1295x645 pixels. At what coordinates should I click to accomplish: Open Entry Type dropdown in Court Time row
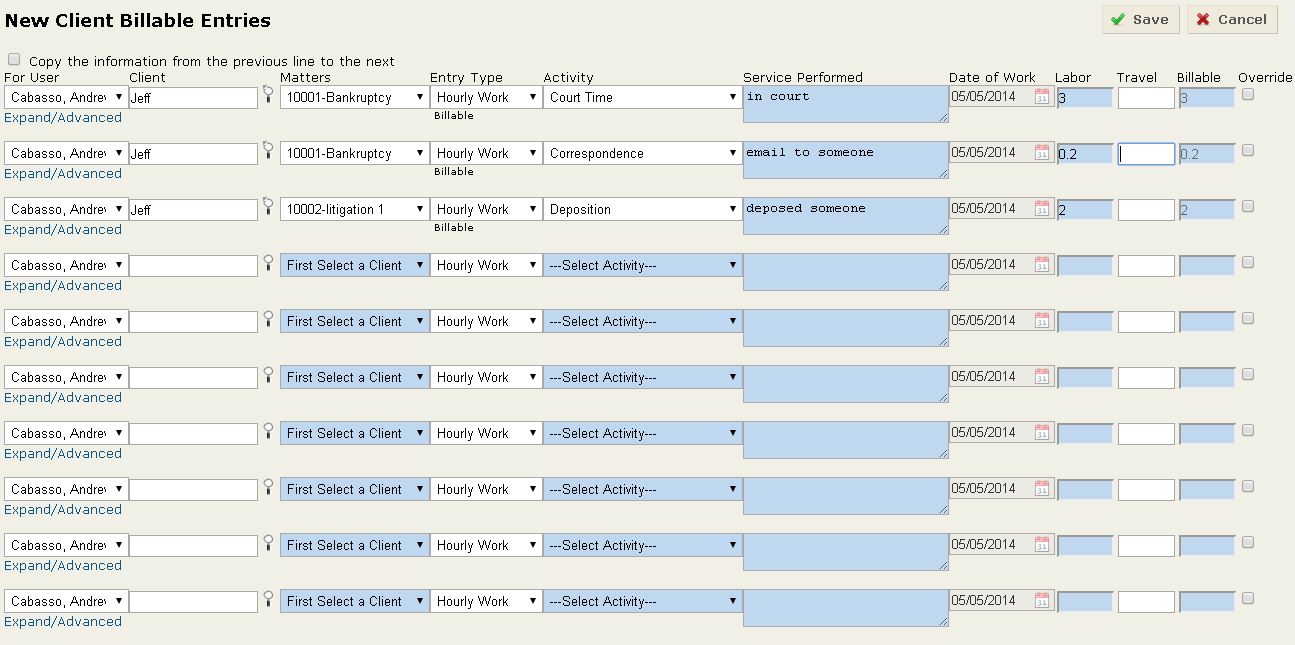pyautogui.click(x=486, y=97)
